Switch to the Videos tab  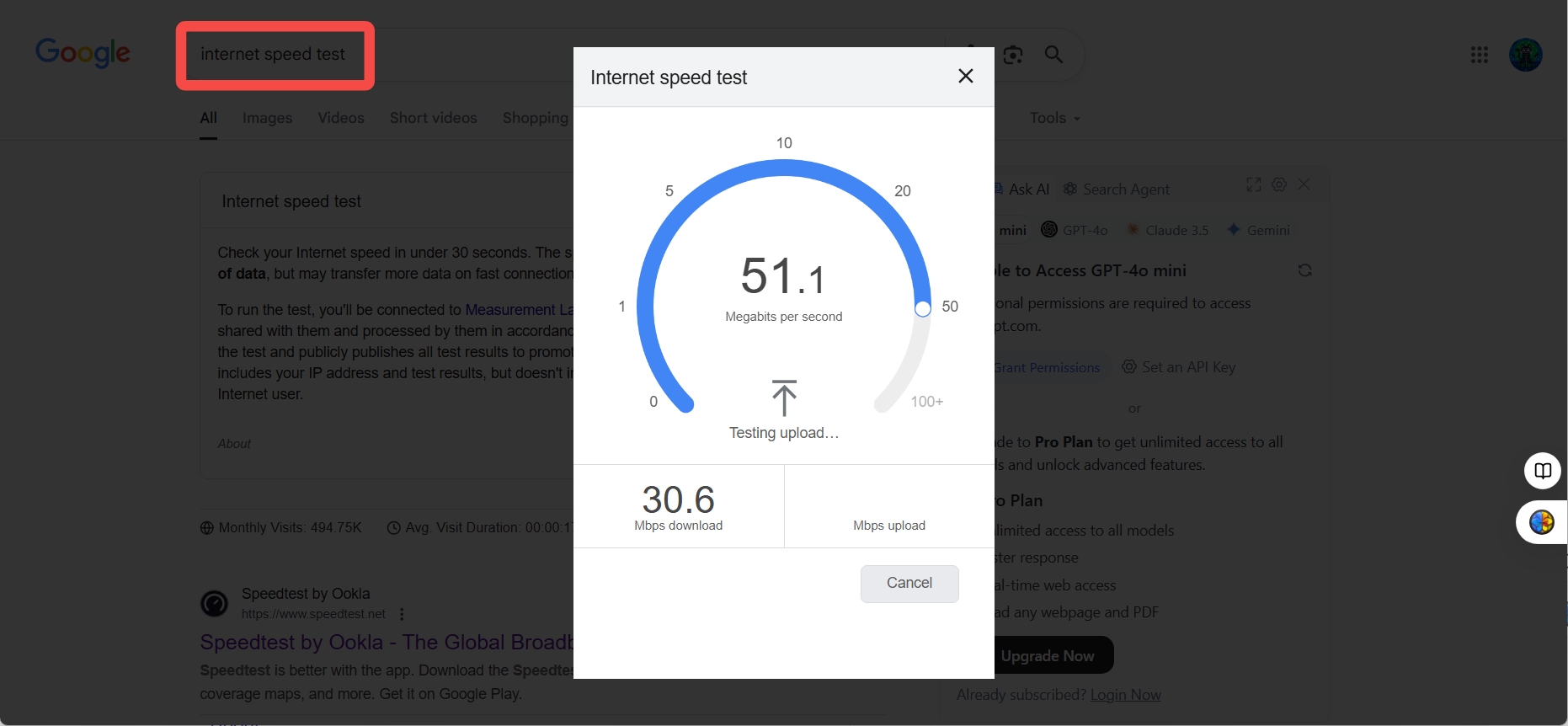(x=341, y=118)
